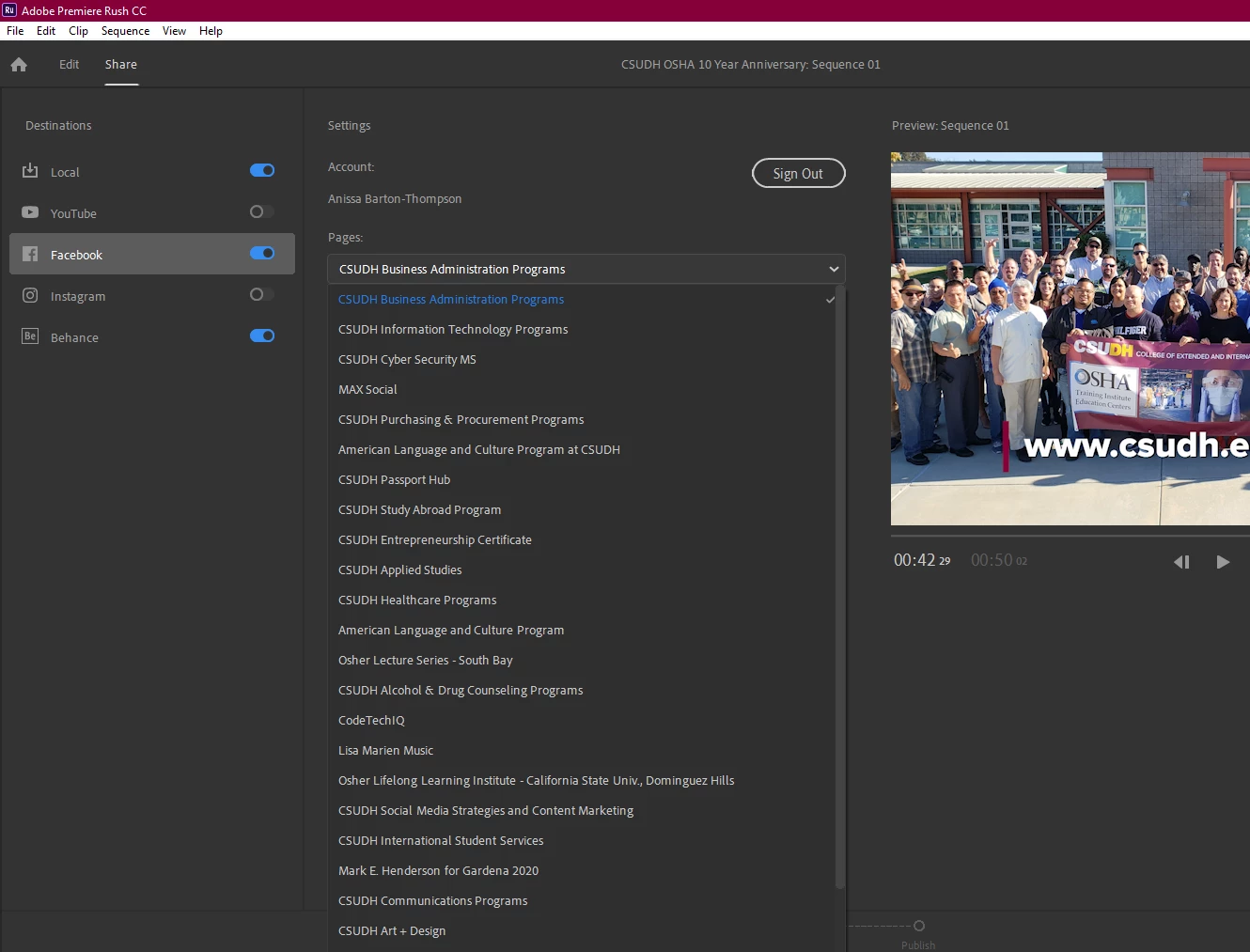Choose American Language and Culture Program at CSUDH
This screenshot has height=952, width=1250.
(x=582, y=449)
